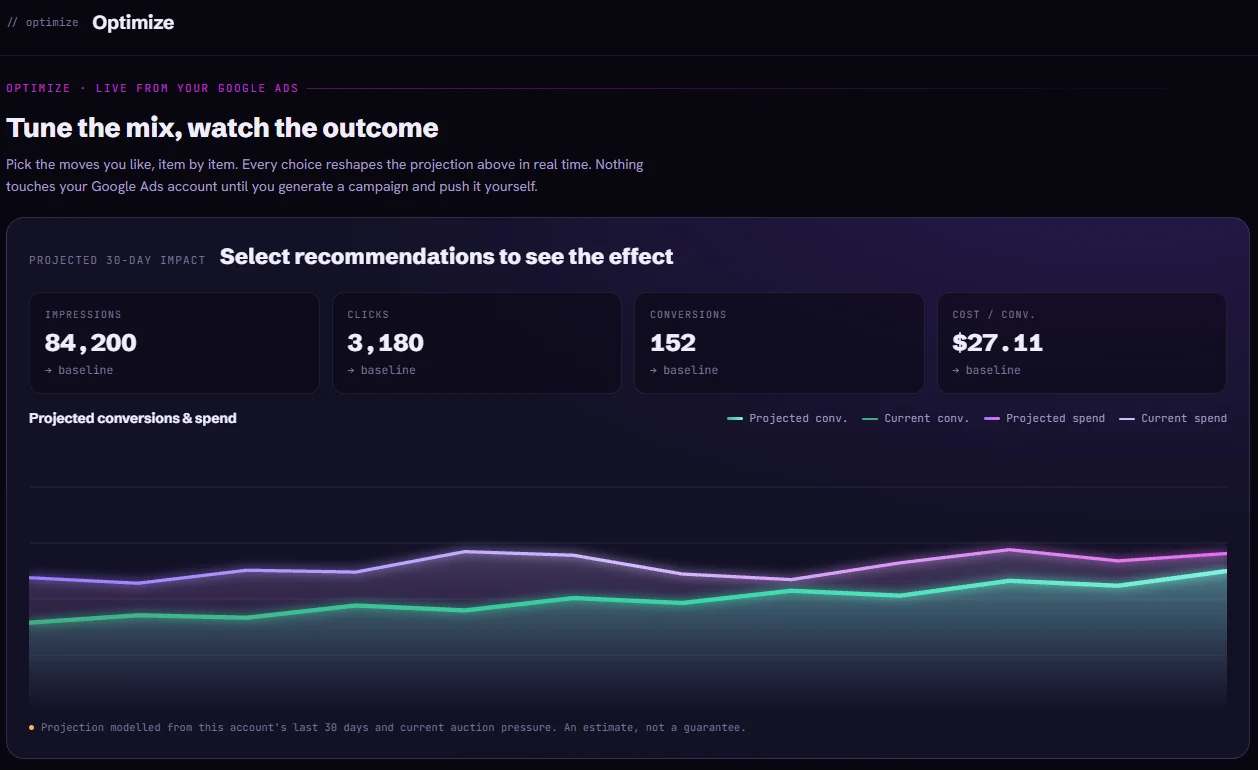
Task: Click 'Select recommendations to see the effect' heading
Action: pyautogui.click(x=446, y=257)
